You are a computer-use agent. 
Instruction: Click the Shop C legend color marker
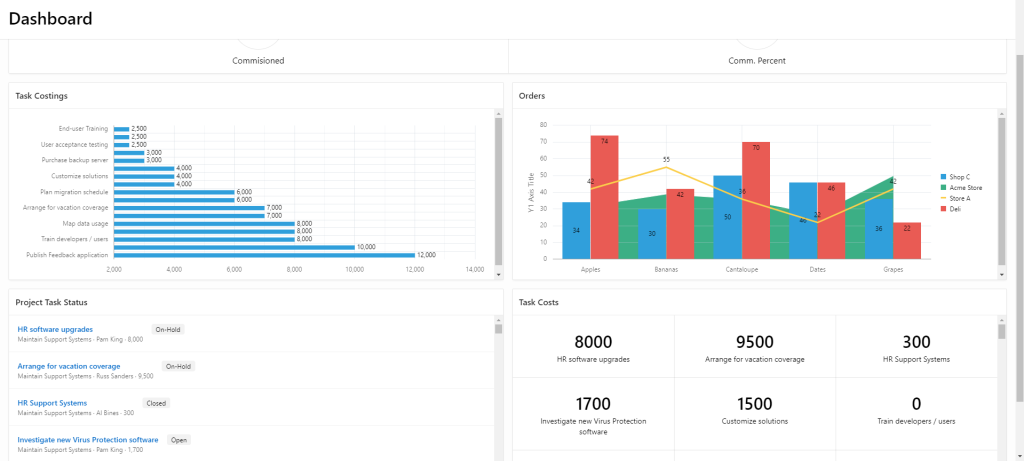(943, 176)
